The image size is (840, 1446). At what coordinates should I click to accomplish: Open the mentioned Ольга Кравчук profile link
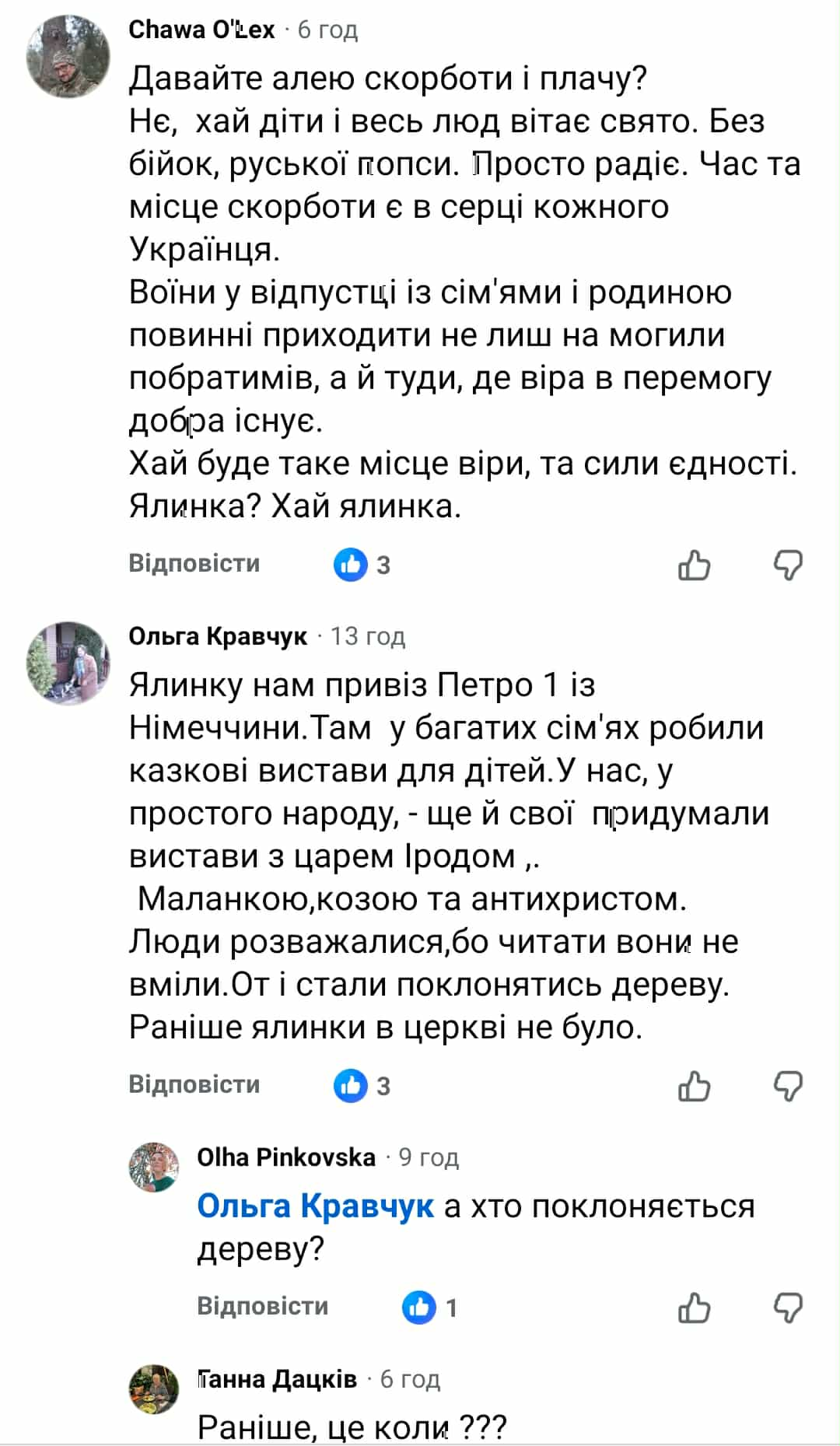[x=315, y=1206]
